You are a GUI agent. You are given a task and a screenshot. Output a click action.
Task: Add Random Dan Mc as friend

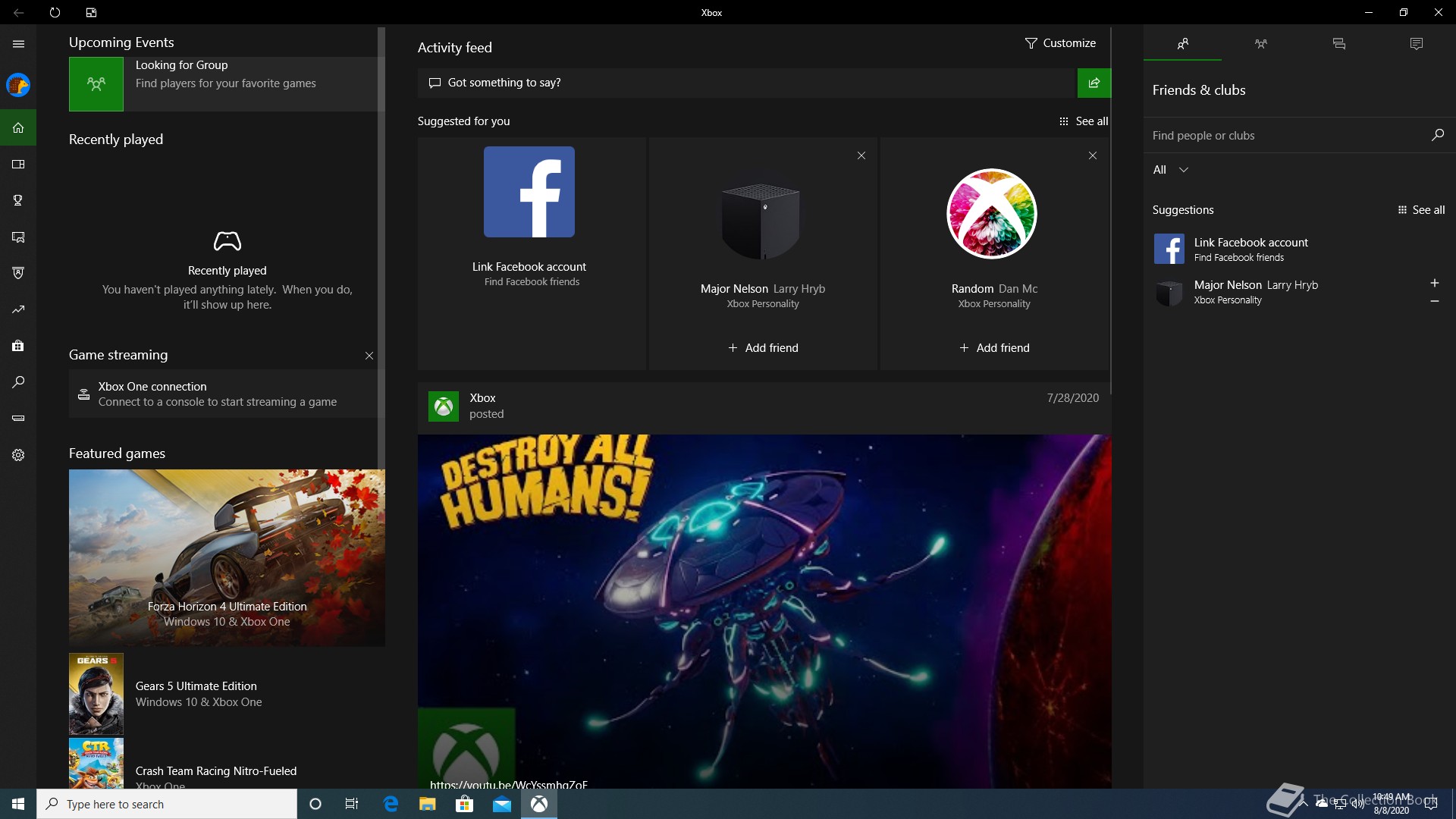[x=994, y=348]
